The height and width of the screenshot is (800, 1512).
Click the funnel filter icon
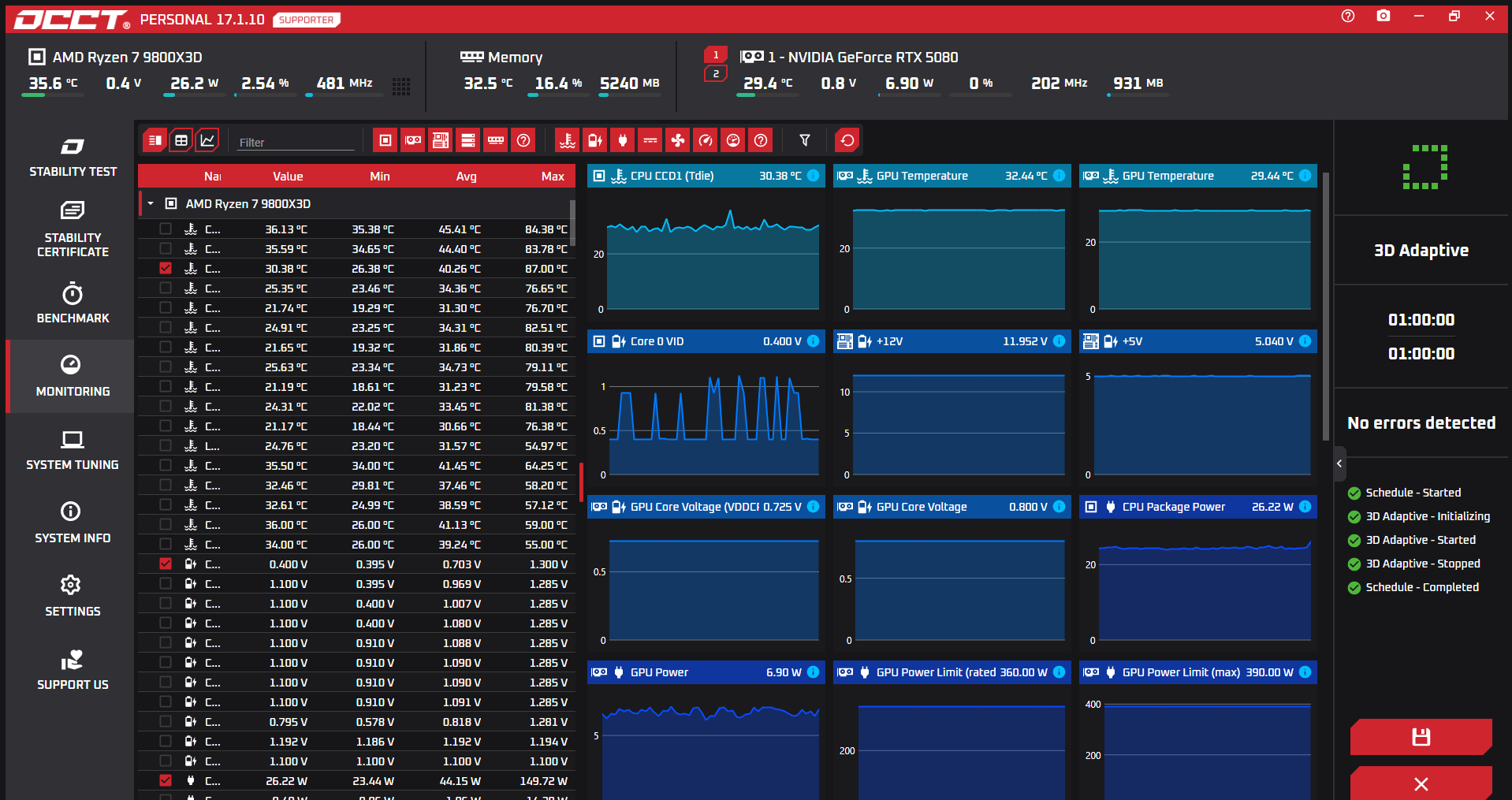coord(805,140)
